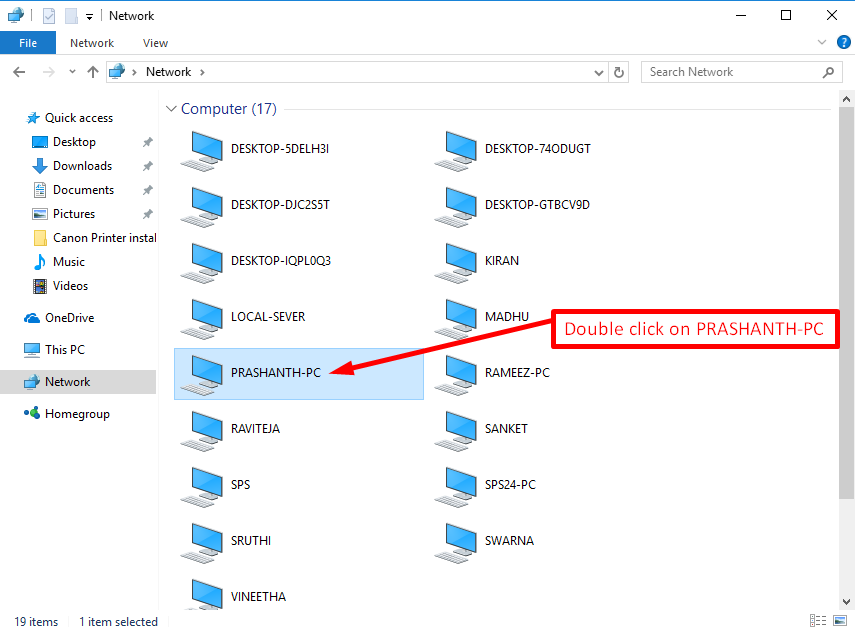
Task: Open the address bar history dropdown
Action: coord(598,72)
